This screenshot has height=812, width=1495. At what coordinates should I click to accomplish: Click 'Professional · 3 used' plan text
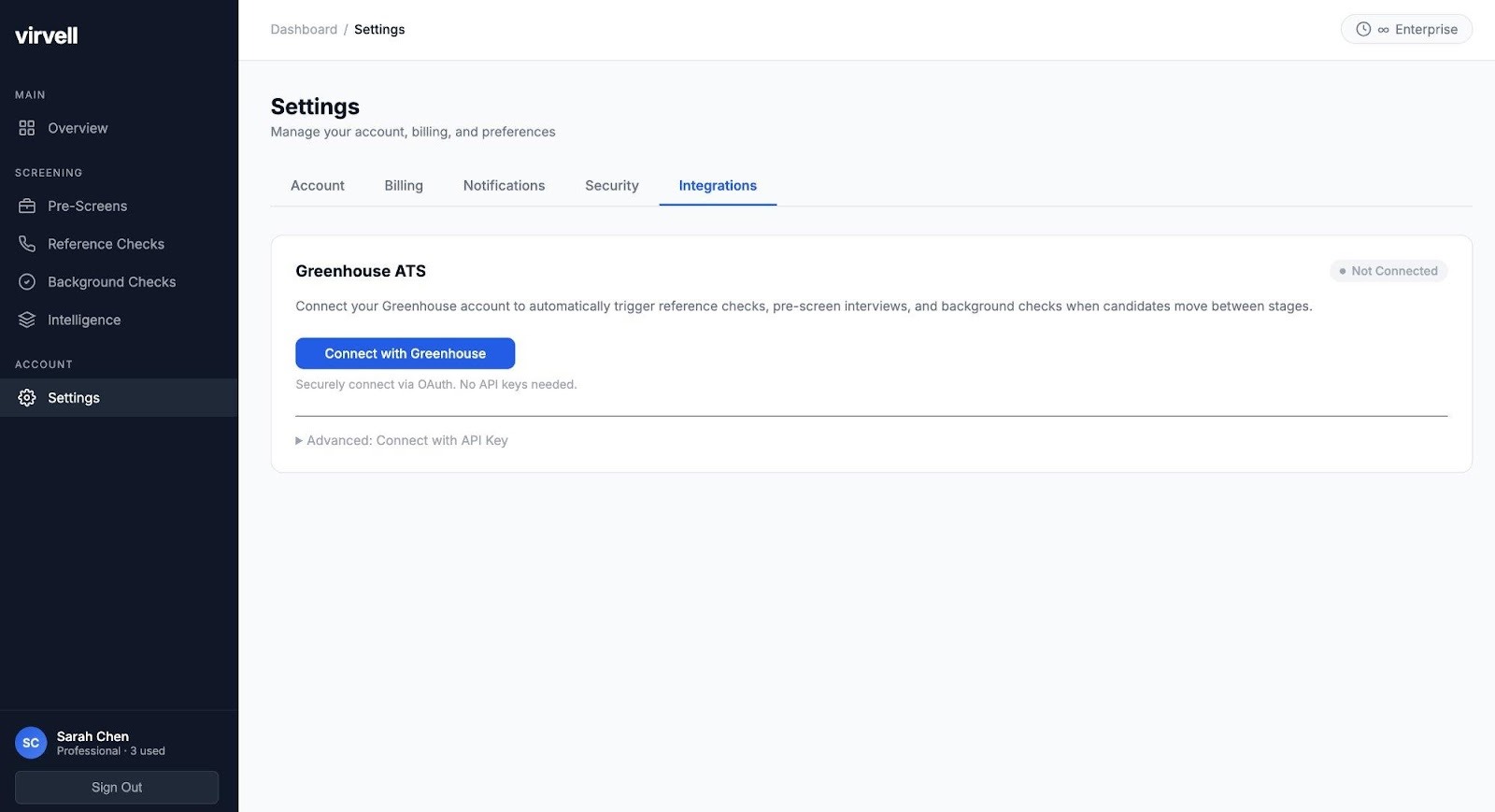tap(111, 751)
